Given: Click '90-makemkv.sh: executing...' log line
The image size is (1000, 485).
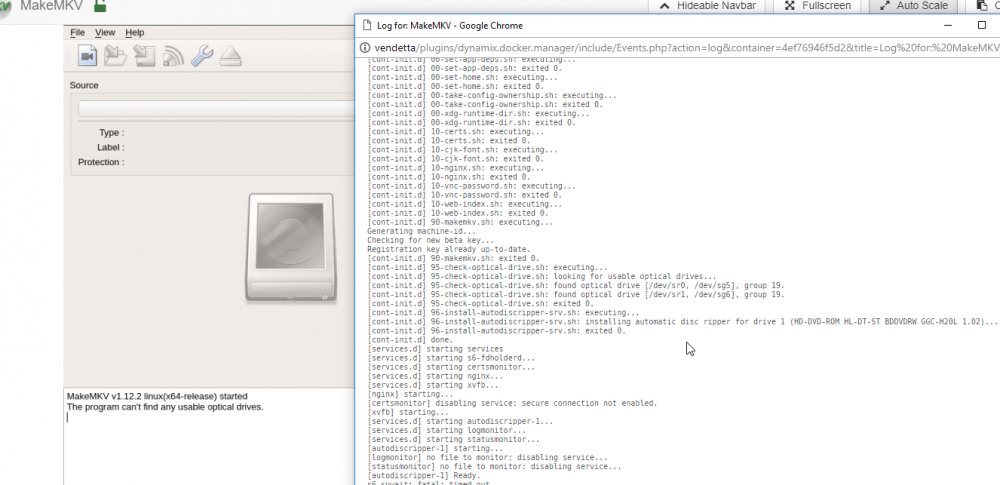Looking at the screenshot, I should click(x=460, y=222).
